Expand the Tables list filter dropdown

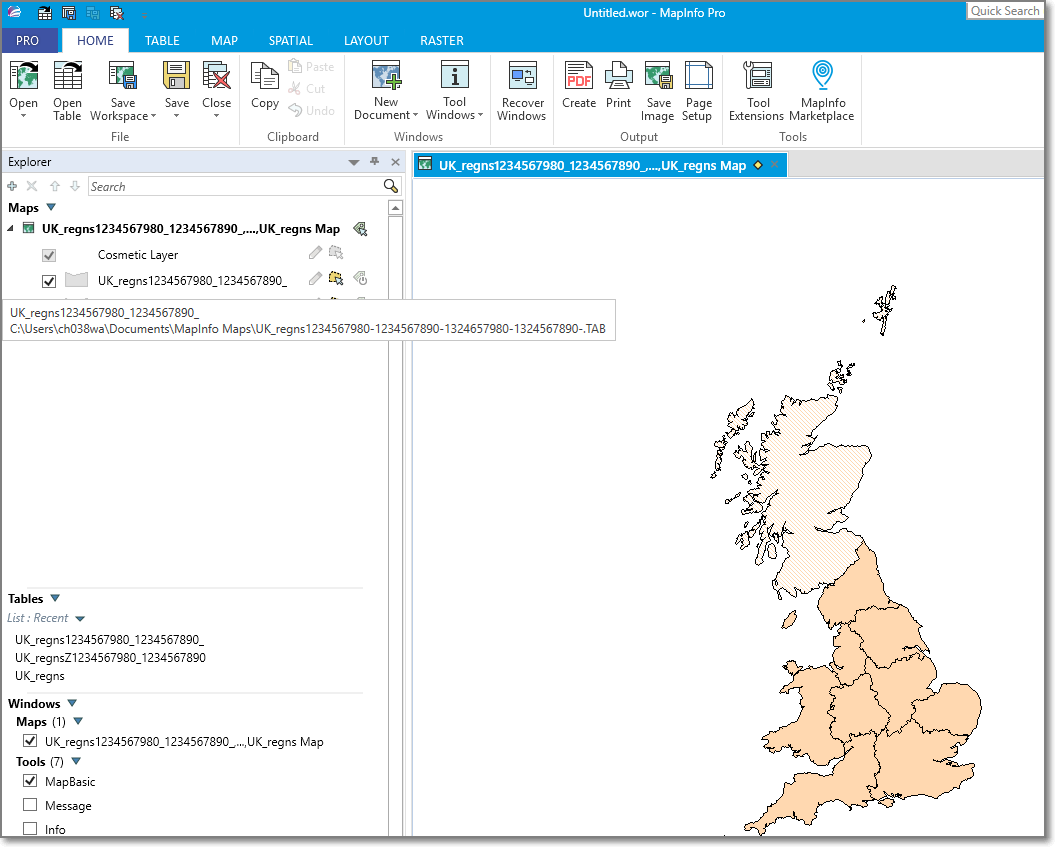point(79,618)
